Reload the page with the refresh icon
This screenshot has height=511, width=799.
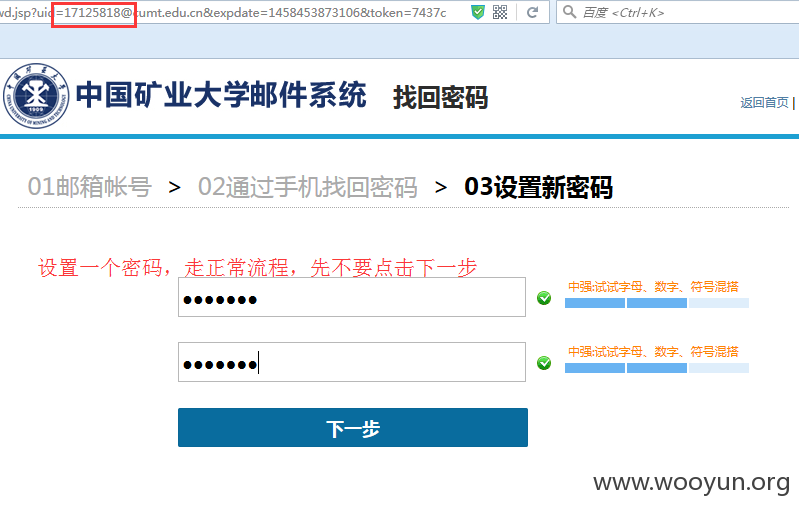point(532,12)
